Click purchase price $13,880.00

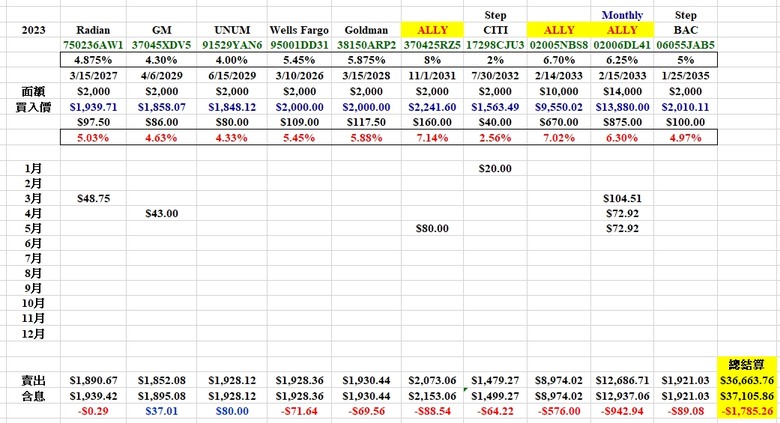click(x=622, y=107)
